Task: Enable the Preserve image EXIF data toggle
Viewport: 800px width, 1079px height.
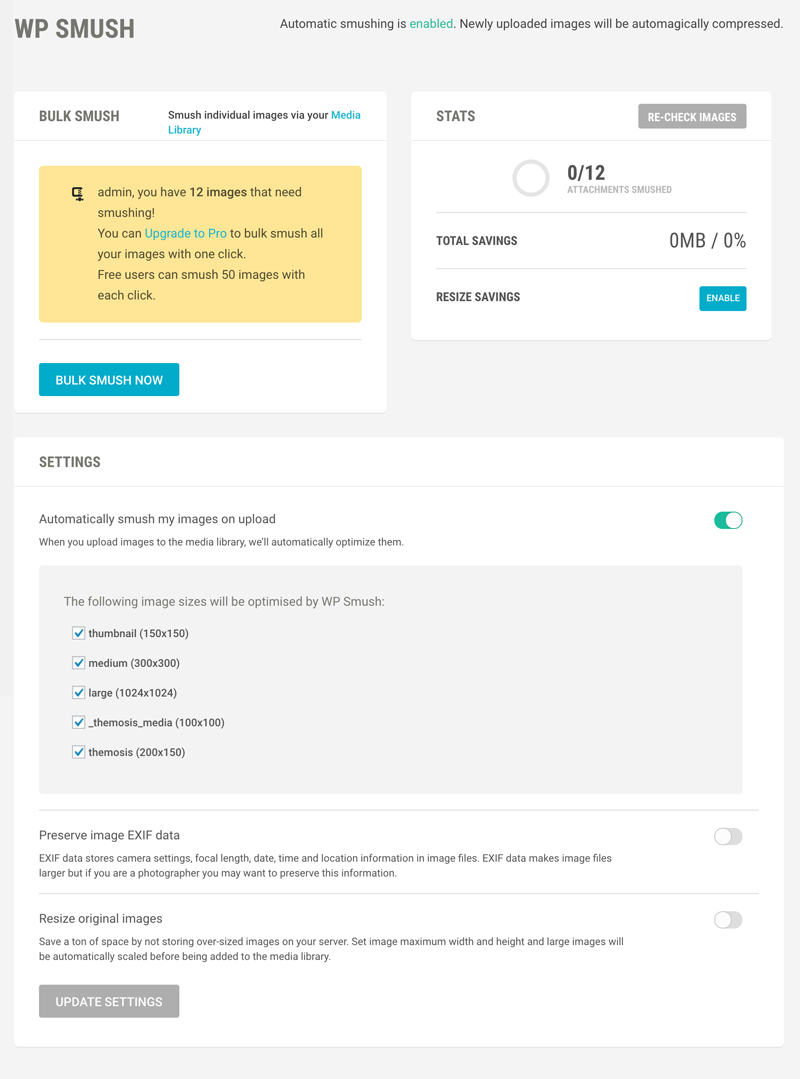Action: [728, 836]
